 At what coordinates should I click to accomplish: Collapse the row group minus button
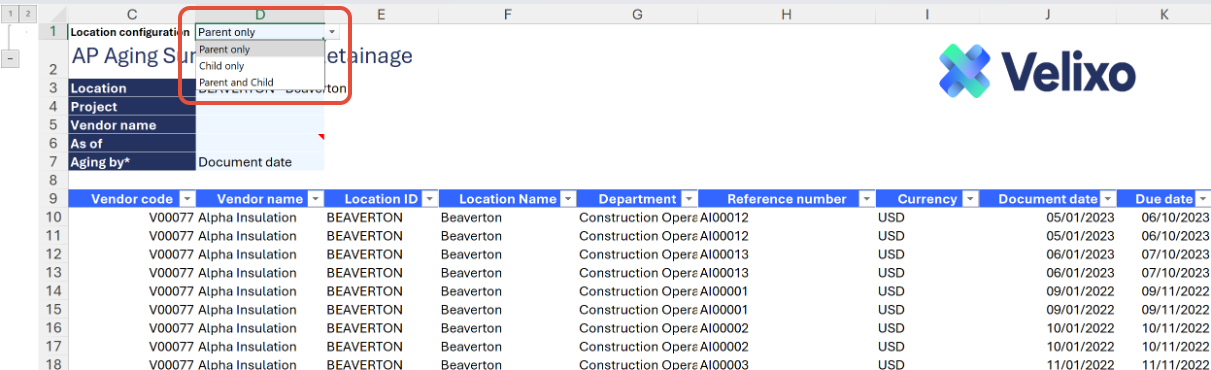point(11,59)
